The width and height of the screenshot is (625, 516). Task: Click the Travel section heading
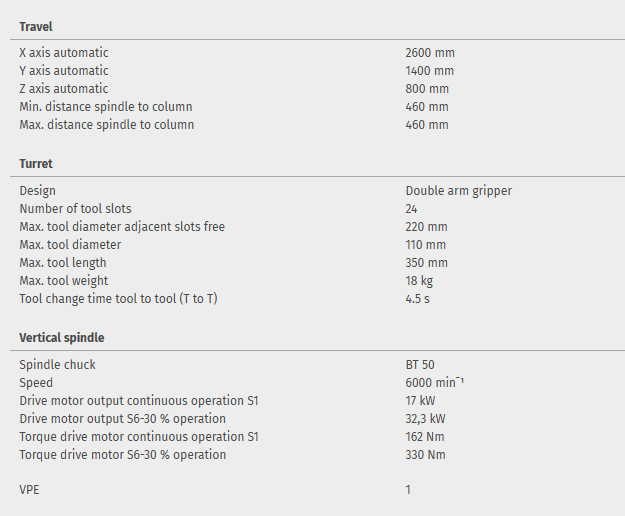(x=36, y=26)
